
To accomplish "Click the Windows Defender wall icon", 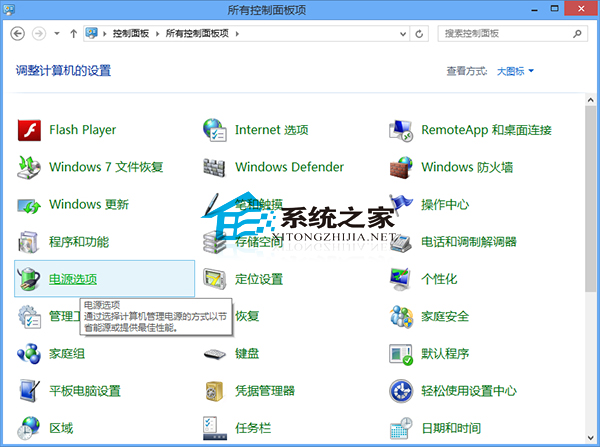I will (215, 167).
